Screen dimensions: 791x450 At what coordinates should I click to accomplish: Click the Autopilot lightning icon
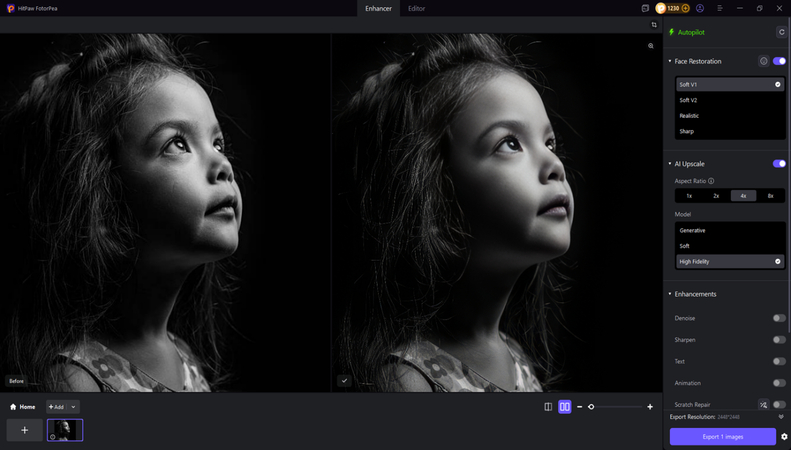point(671,32)
